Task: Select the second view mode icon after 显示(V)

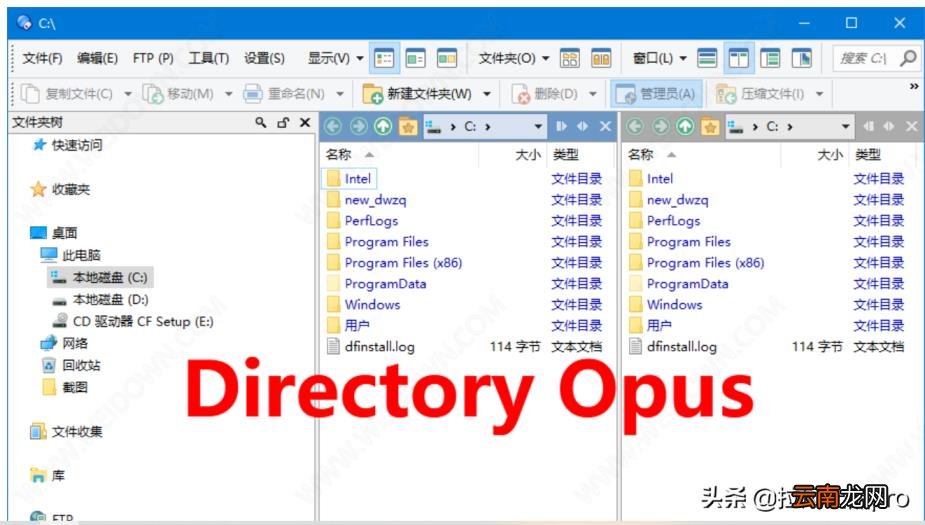Action: 415,58
